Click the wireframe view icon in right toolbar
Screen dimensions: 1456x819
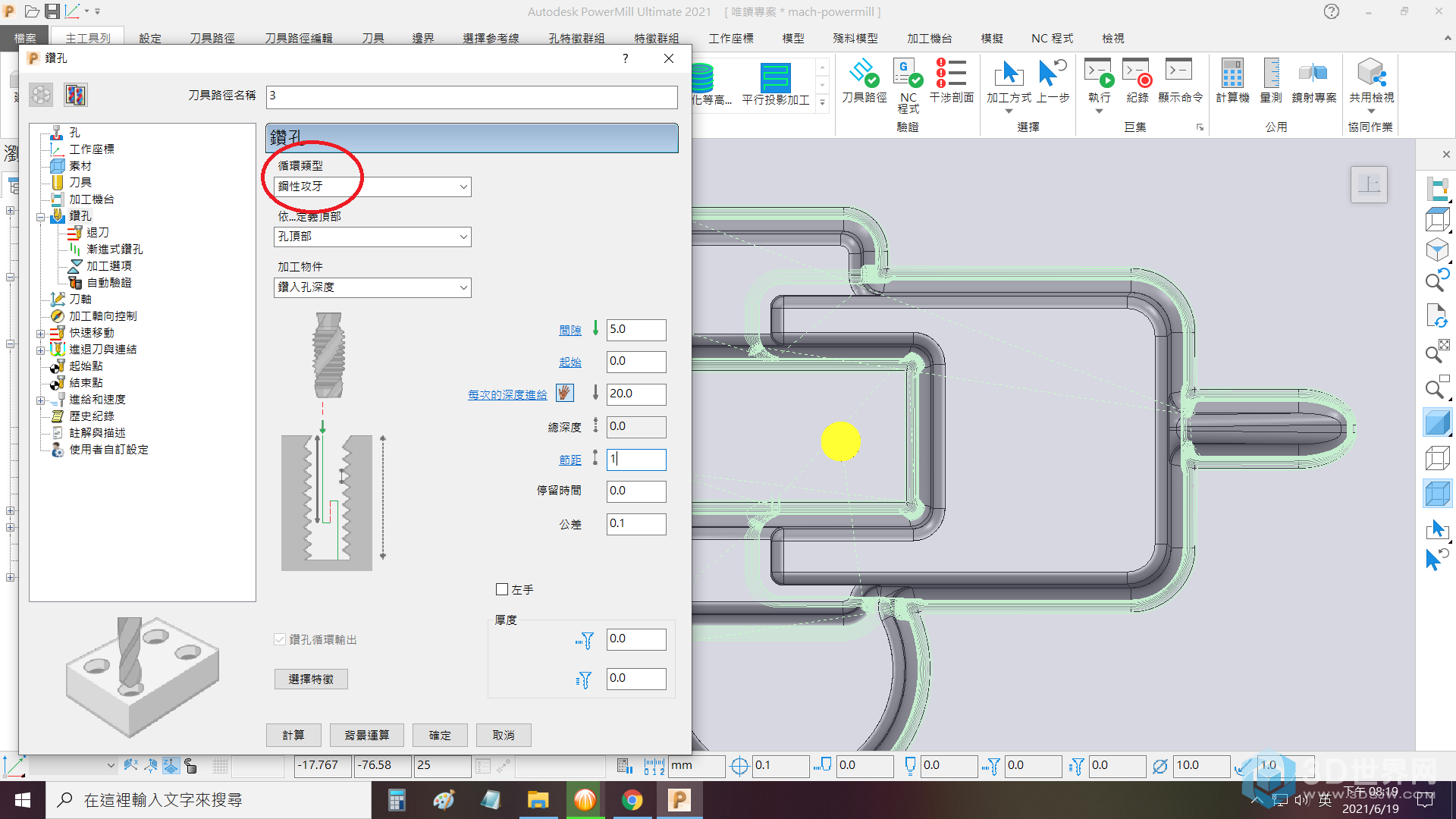(x=1437, y=458)
